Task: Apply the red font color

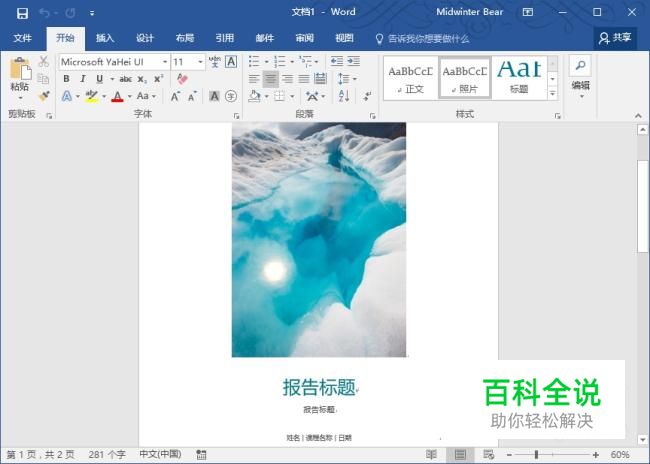Action: click(x=118, y=97)
